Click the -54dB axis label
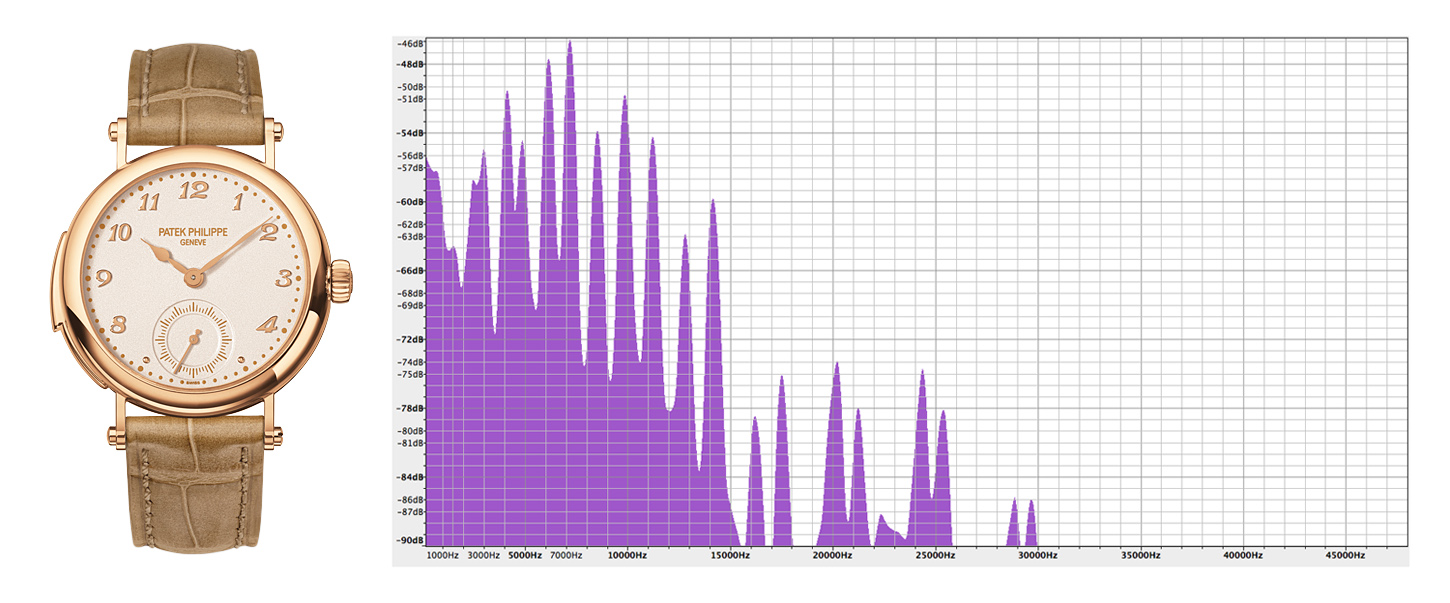1450x603 pixels. (410, 133)
